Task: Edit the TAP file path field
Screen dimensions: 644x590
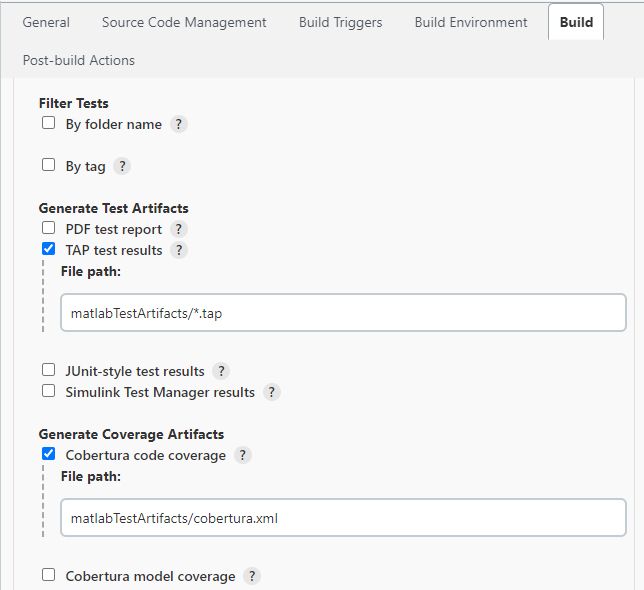Action: tap(343, 312)
